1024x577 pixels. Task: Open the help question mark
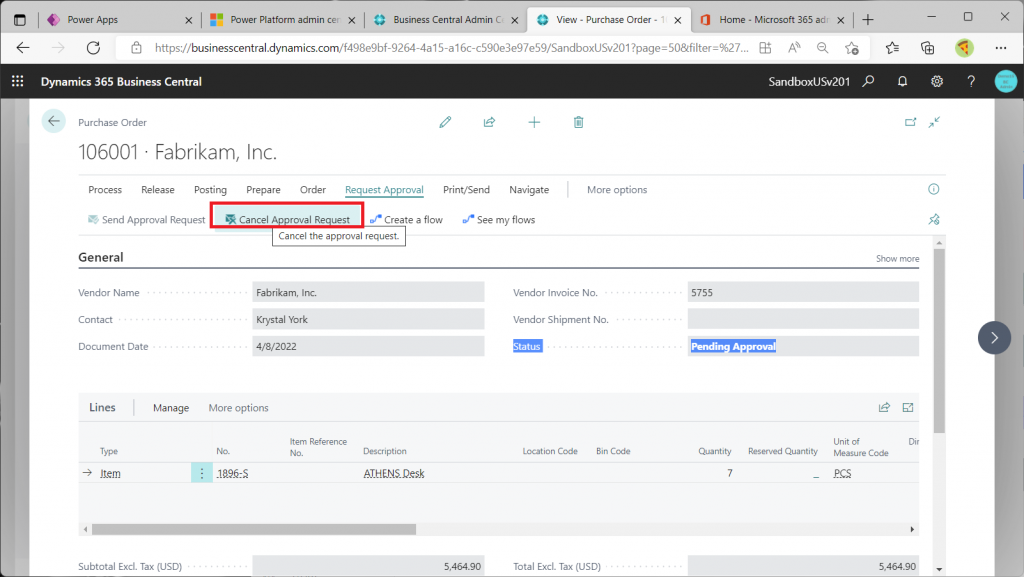tap(971, 82)
